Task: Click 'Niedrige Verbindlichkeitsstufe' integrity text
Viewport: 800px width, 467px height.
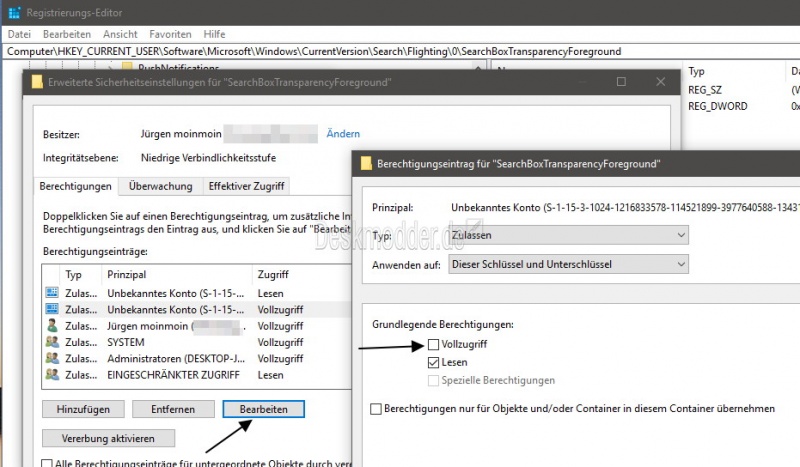Action: pos(208,158)
